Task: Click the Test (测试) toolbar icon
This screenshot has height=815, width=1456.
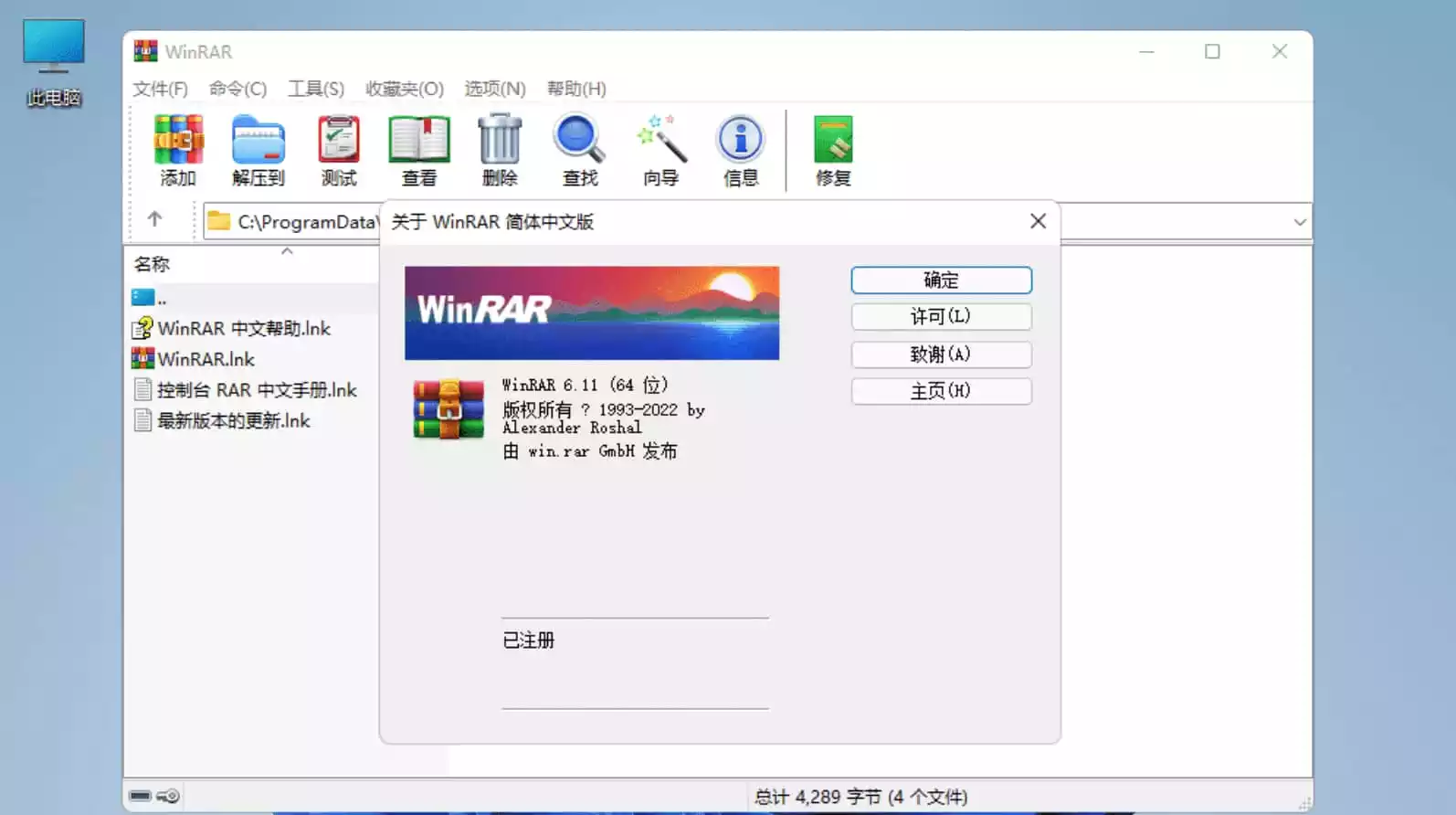Action: [x=339, y=150]
